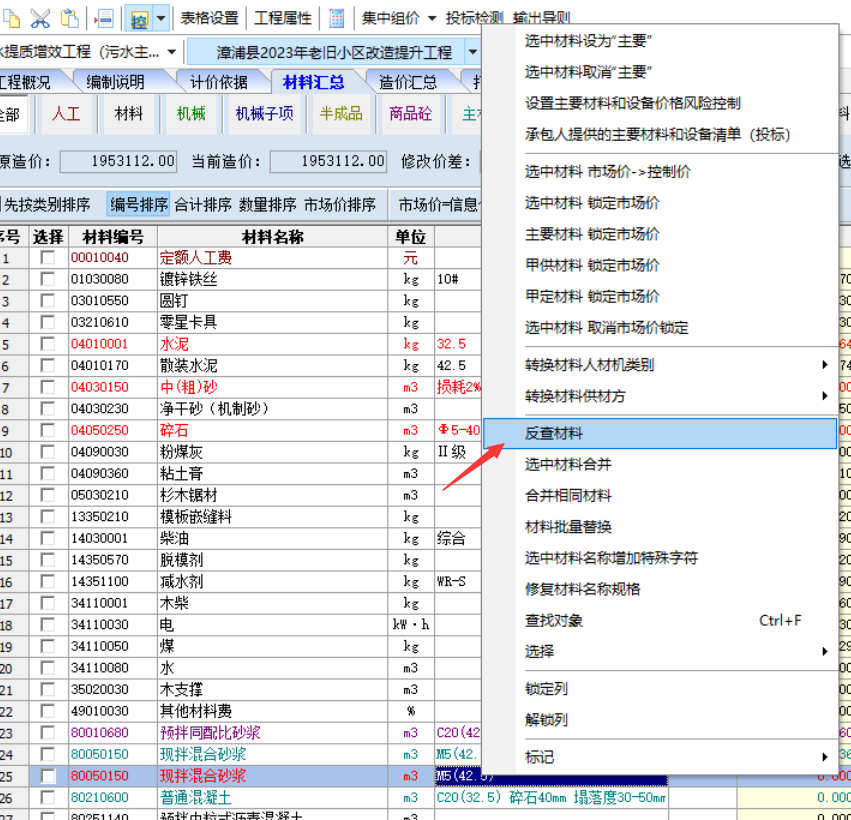Click the delete row icon in the toolbar
Image resolution: width=851 pixels, height=820 pixels.
[x=103, y=18]
